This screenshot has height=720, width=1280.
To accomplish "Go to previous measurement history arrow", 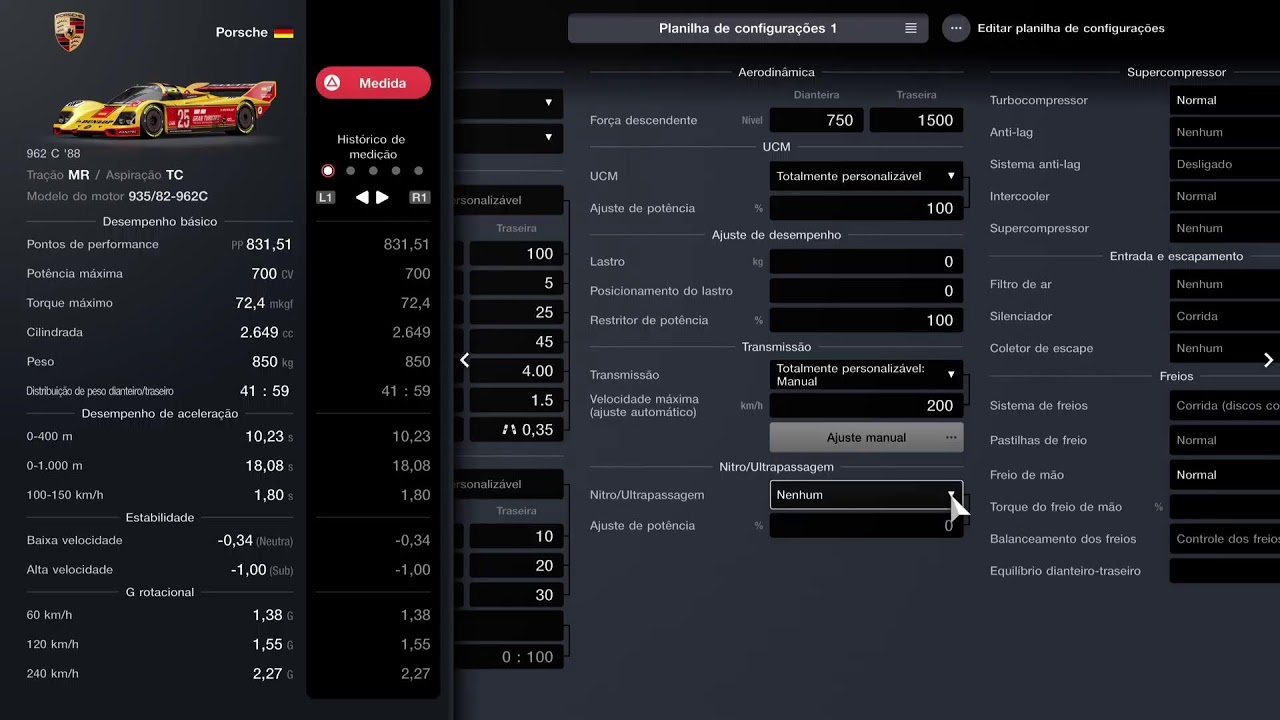I will [362, 198].
